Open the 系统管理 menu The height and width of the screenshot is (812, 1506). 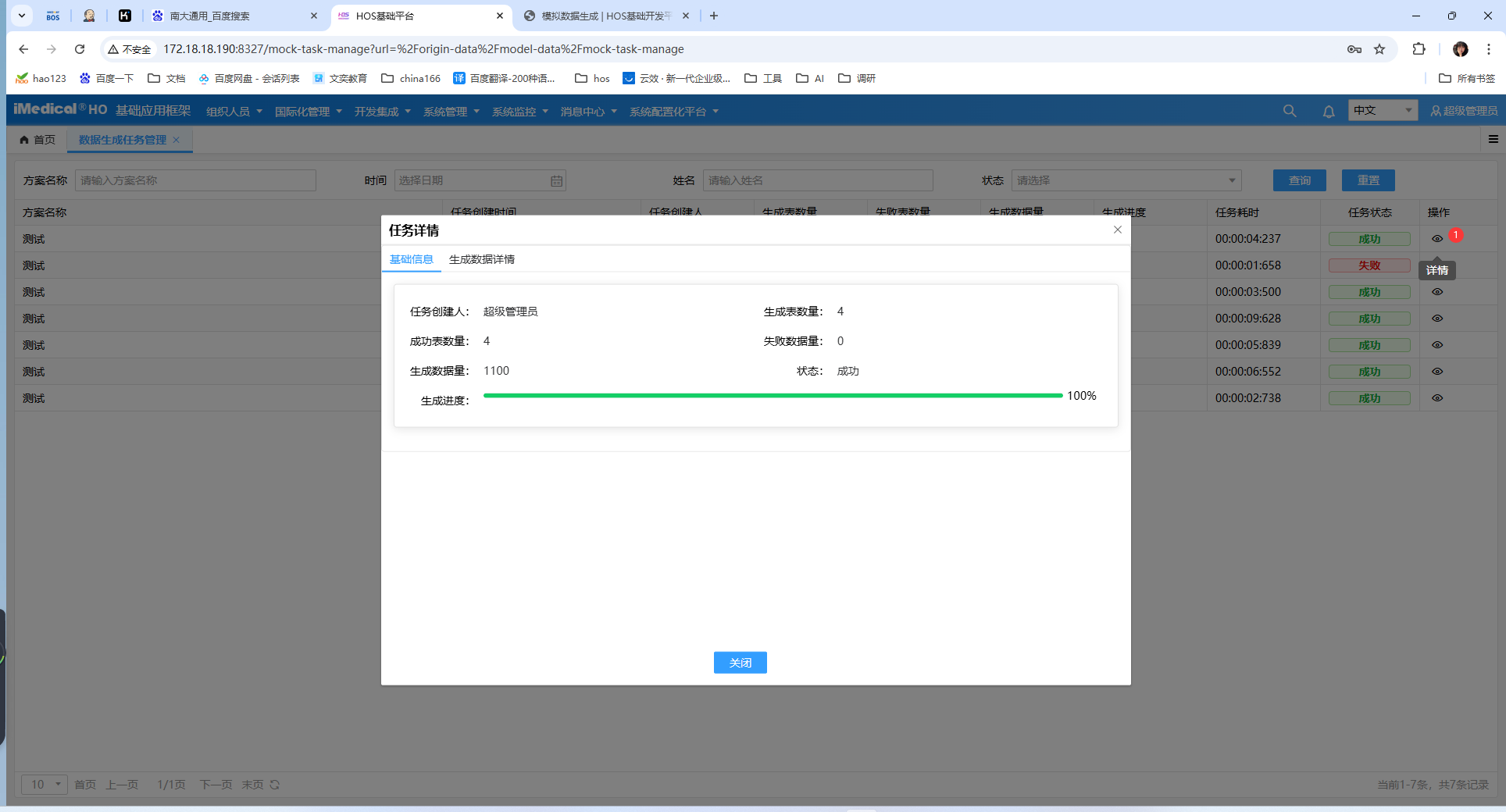coord(451,112)
